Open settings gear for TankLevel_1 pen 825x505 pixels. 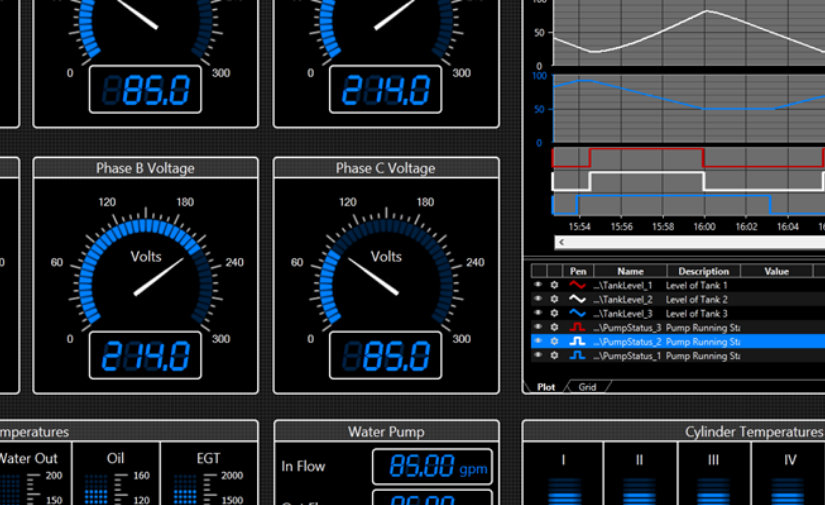(x=553, y=285)
